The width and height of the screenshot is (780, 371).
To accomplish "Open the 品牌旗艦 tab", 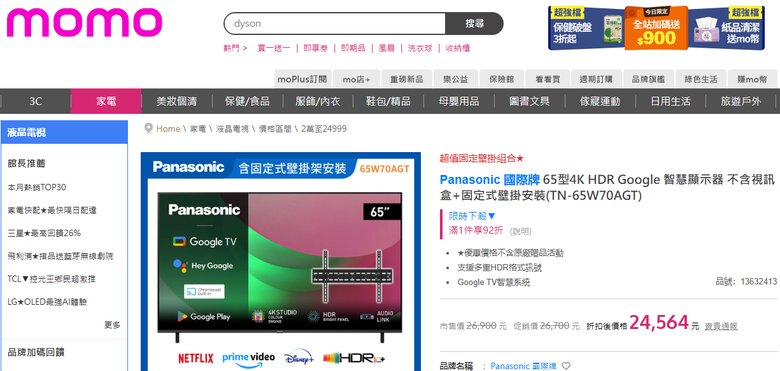I will (649, 79).
